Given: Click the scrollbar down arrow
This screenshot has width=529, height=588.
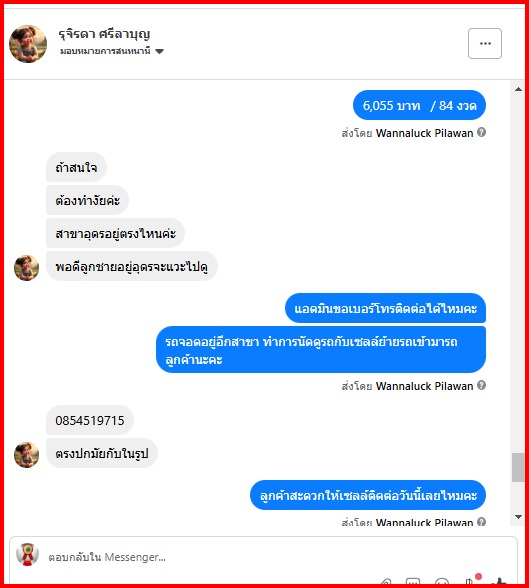Looking at the screenshot, I should click(518, 517).
